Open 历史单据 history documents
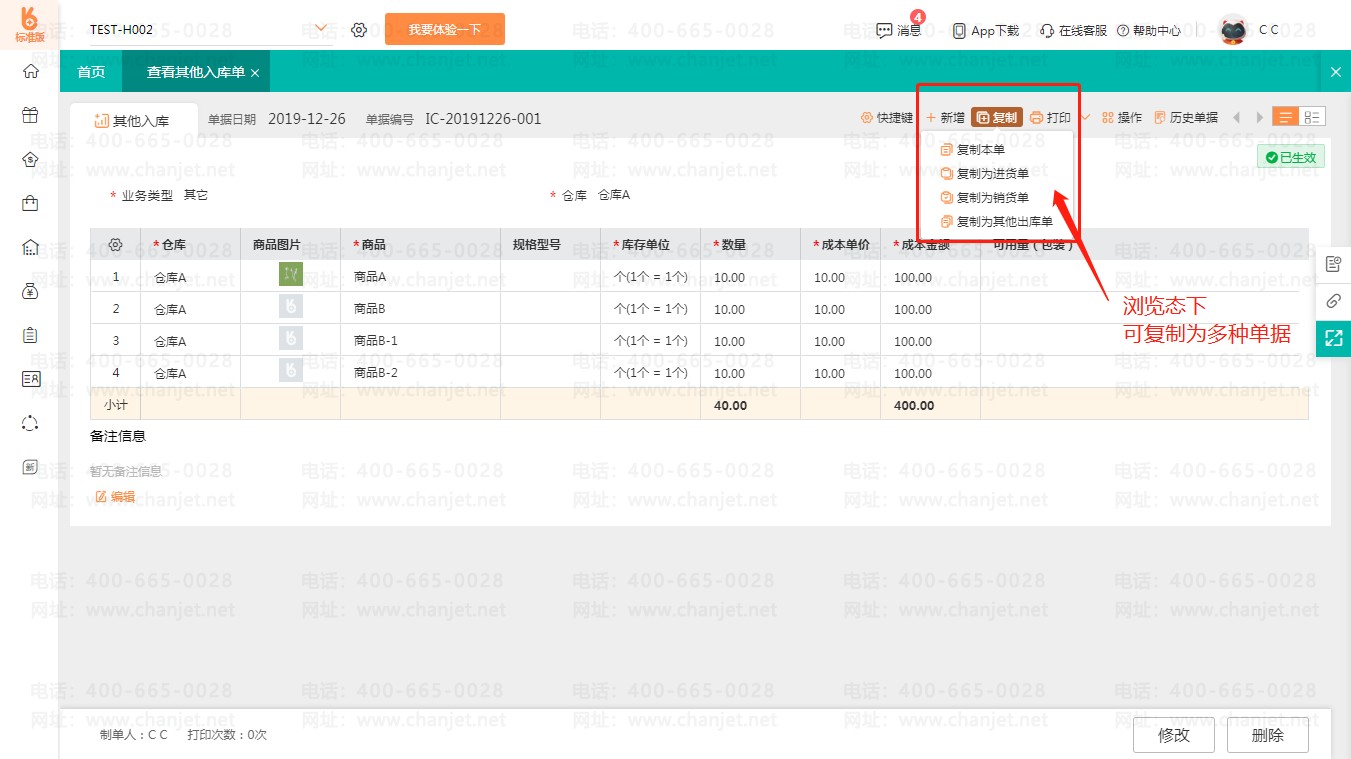 (x=1186, y=118)
